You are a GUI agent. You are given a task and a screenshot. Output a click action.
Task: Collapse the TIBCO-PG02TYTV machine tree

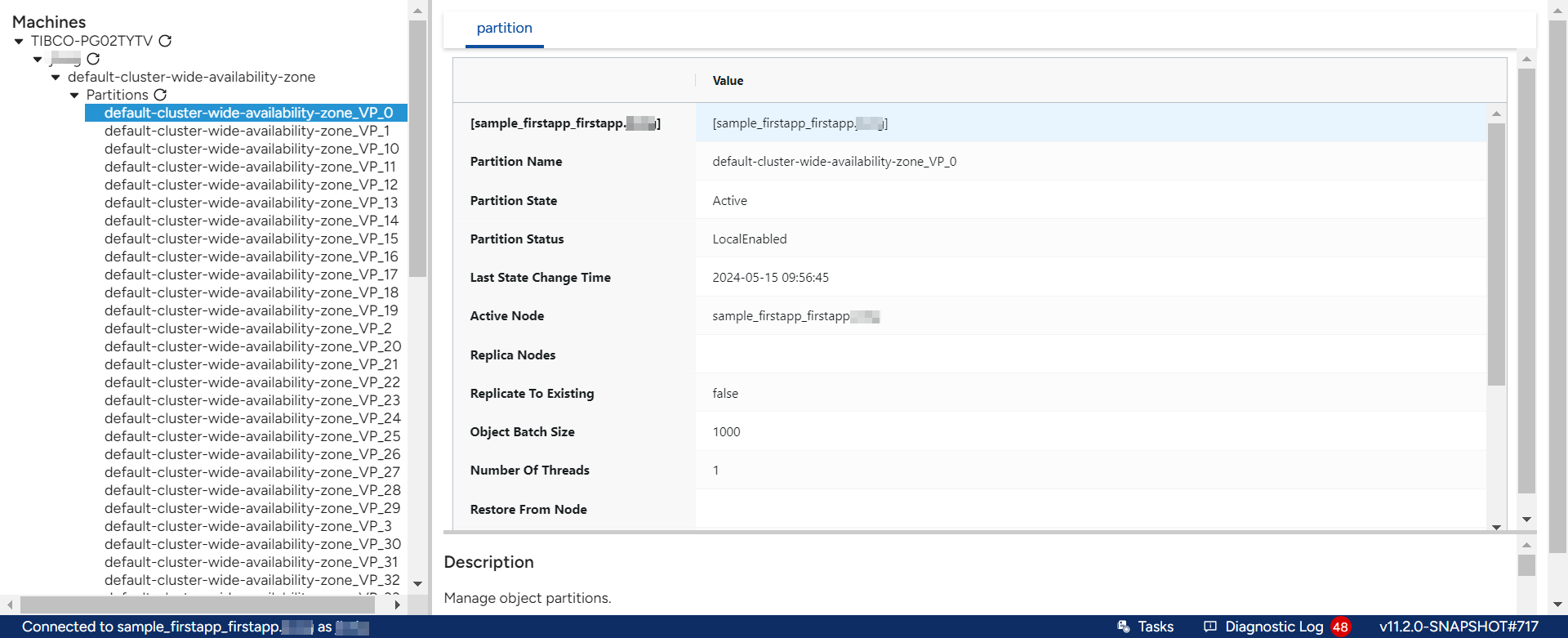[19, 41]
